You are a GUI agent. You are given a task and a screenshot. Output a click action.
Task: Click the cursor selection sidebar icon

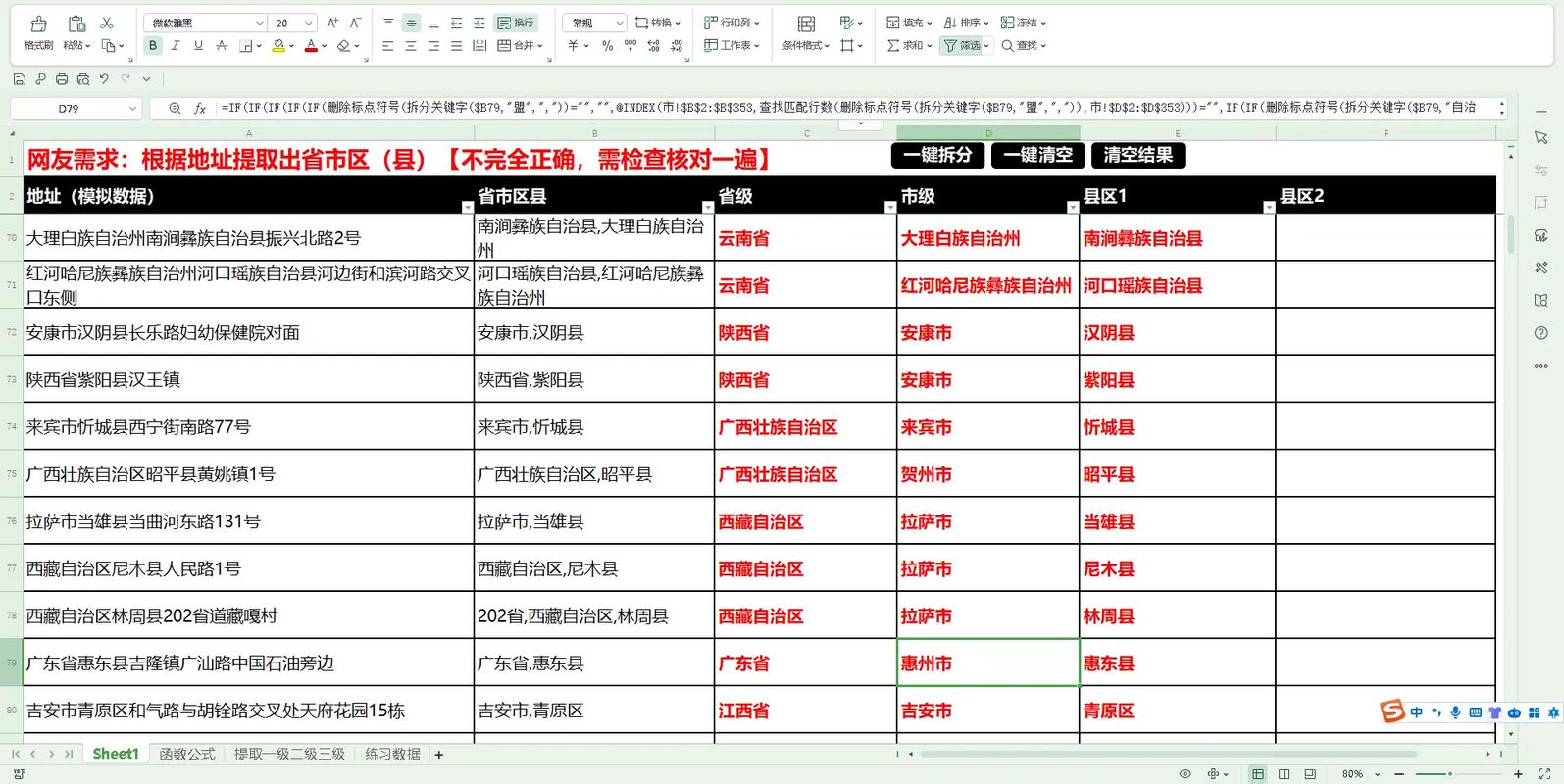point(1541,138)
